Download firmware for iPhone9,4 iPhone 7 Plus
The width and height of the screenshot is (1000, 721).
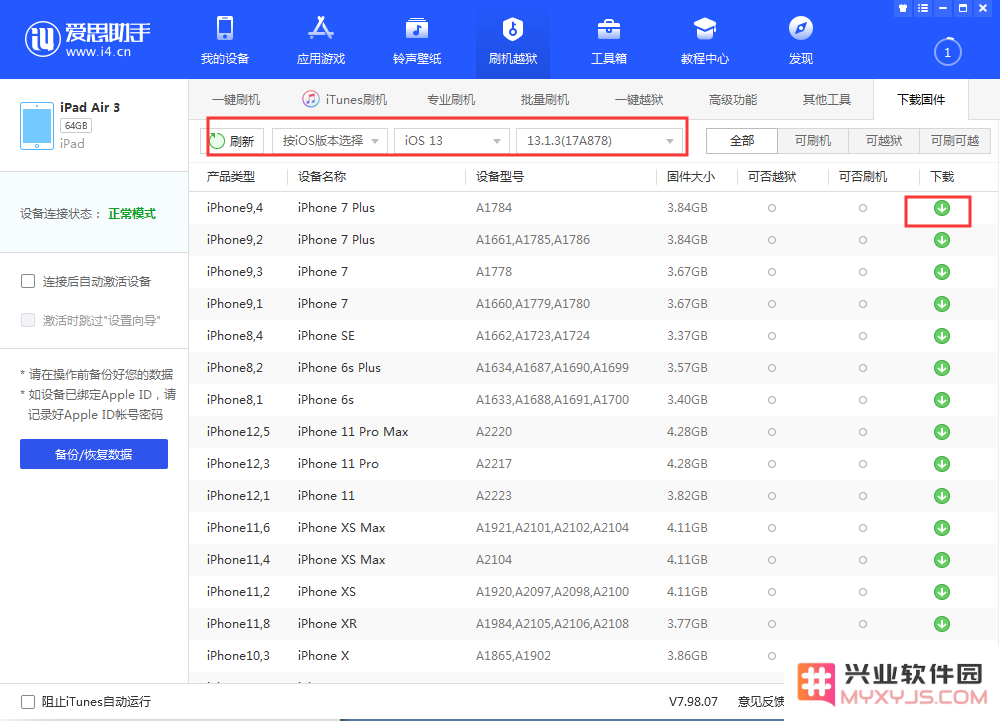941,208
